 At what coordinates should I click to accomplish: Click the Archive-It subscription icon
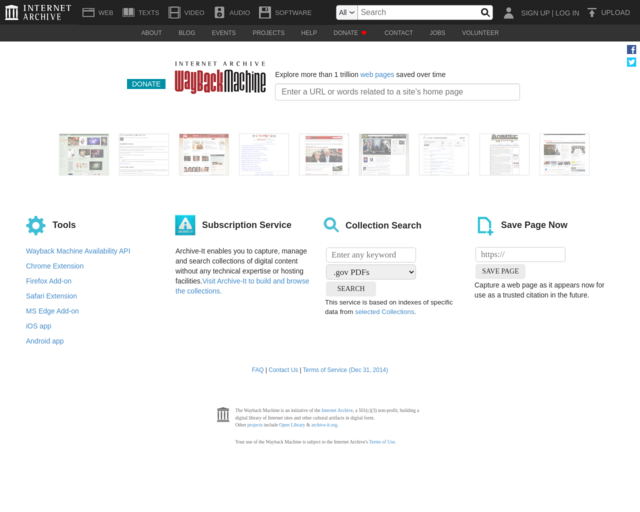[x=185, y=225]
